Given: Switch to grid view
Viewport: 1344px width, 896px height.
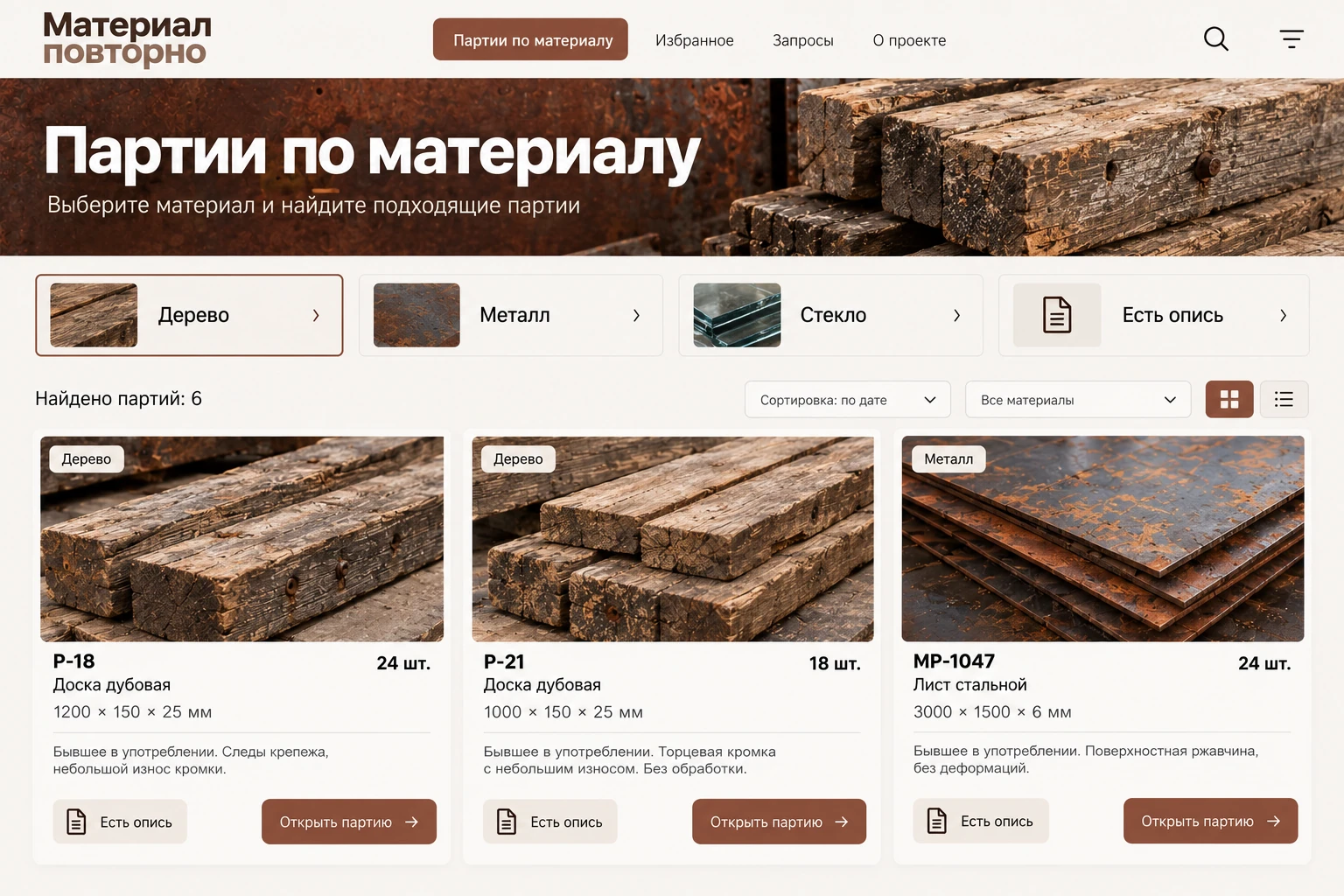Looking at the screenshot, I should [1229, 399].
